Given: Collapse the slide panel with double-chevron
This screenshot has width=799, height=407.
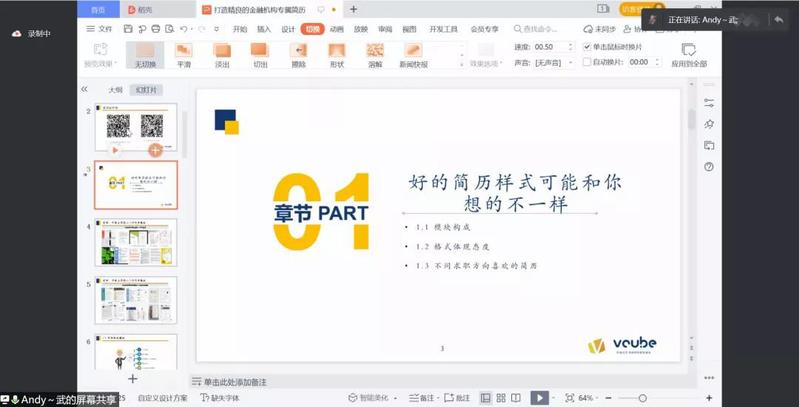Looking at the screenshot, I should pyautogui.click(x=85, y=89).
